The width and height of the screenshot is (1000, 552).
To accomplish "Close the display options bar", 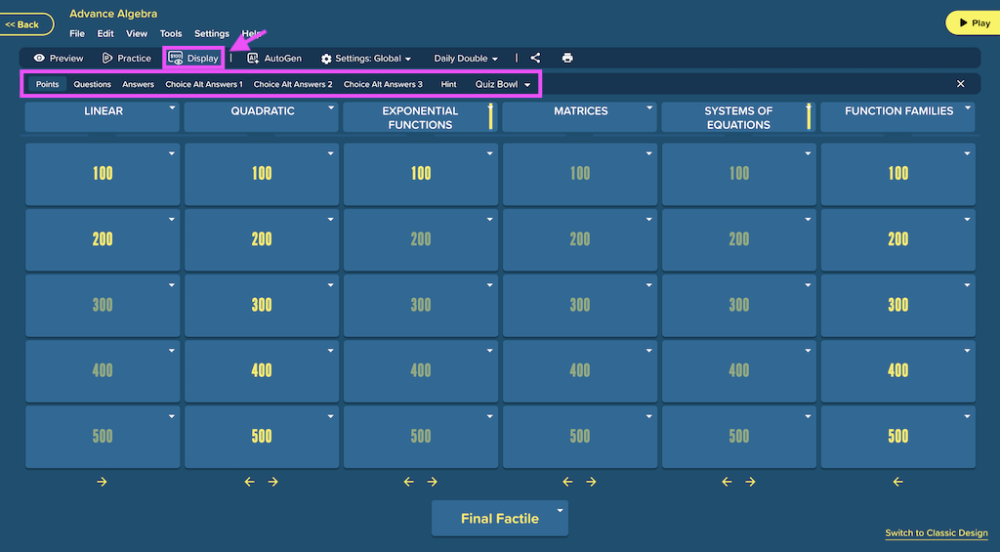I will tap(960, 84).
